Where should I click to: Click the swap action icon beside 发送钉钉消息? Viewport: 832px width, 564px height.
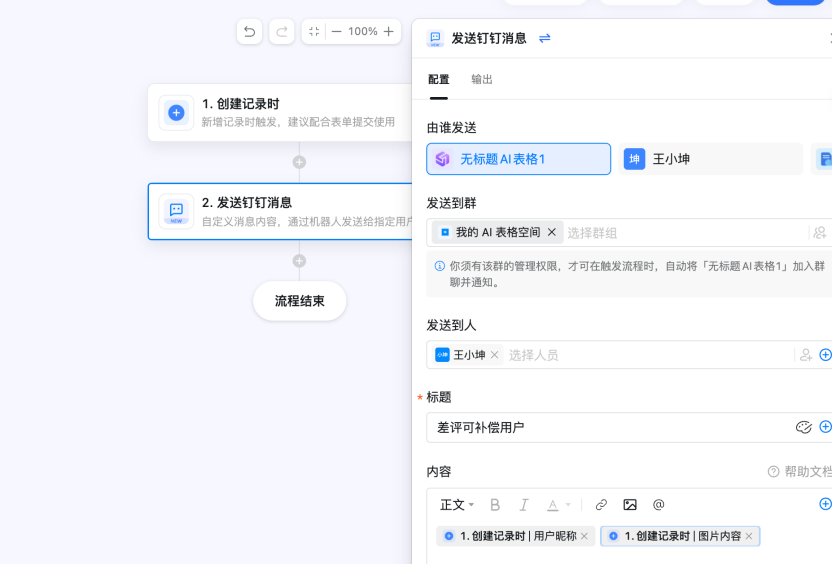pos(545,38)
